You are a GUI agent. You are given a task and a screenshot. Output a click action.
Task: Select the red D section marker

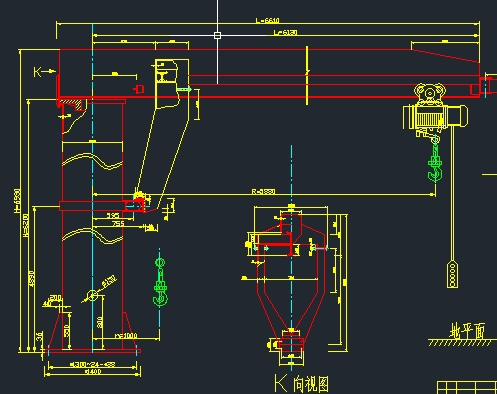click(x=139, y=89)
